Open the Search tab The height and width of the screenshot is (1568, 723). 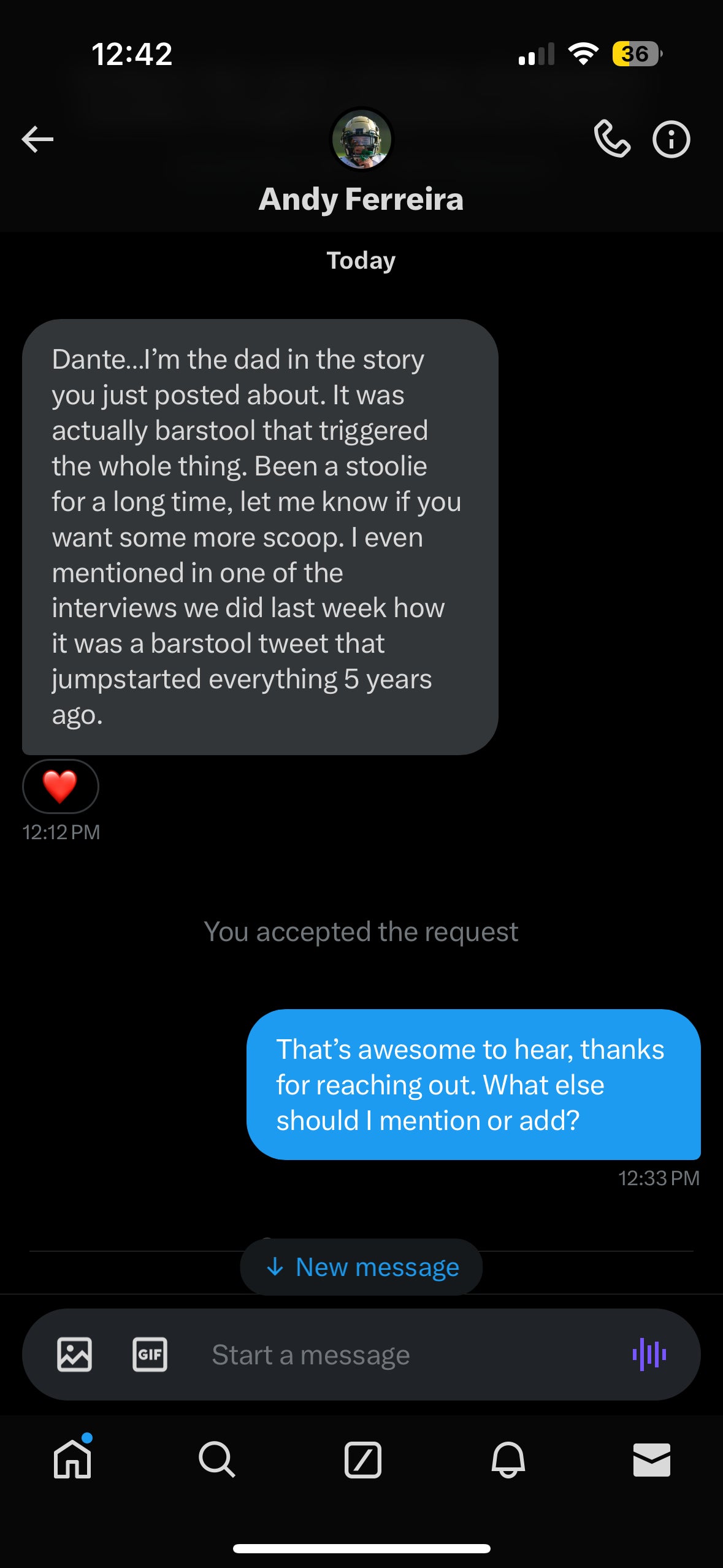pos(216,1459)
